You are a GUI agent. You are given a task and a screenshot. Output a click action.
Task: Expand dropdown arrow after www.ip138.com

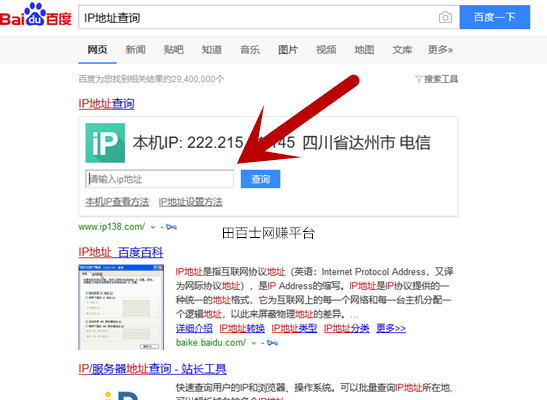[x=153, y=227]
